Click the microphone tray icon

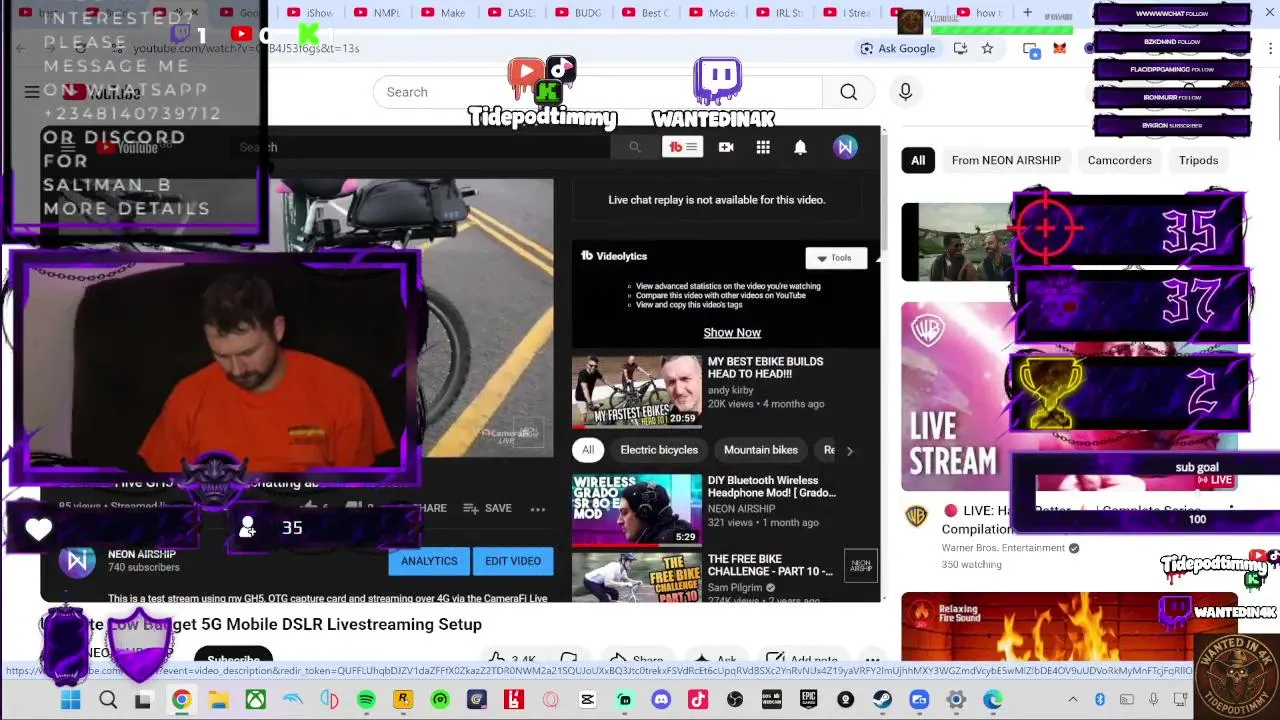point(1154,700)
